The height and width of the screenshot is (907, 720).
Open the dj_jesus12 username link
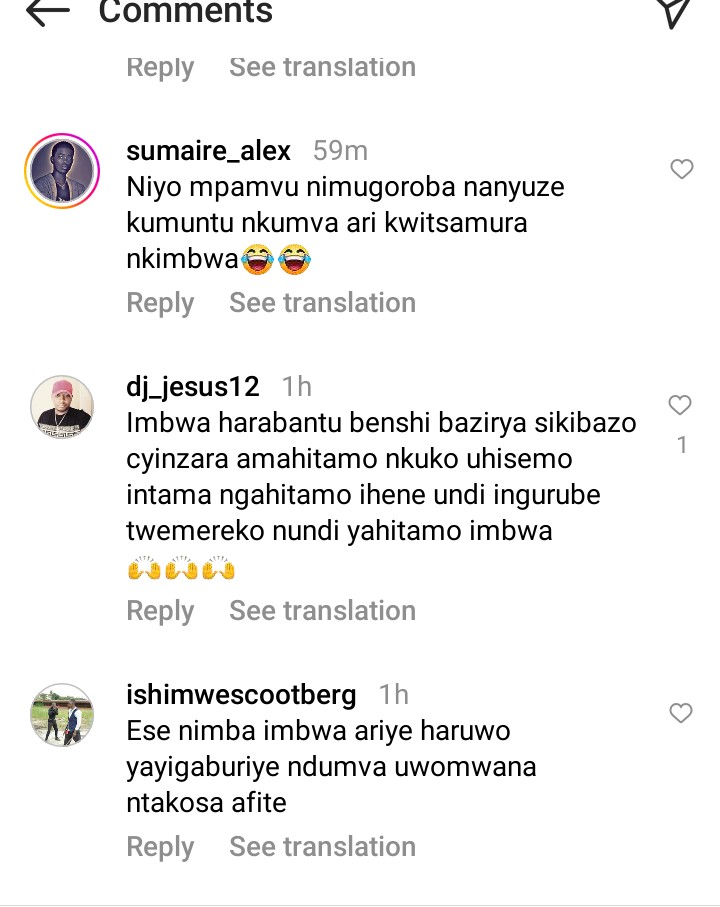(x=193, y=387)
